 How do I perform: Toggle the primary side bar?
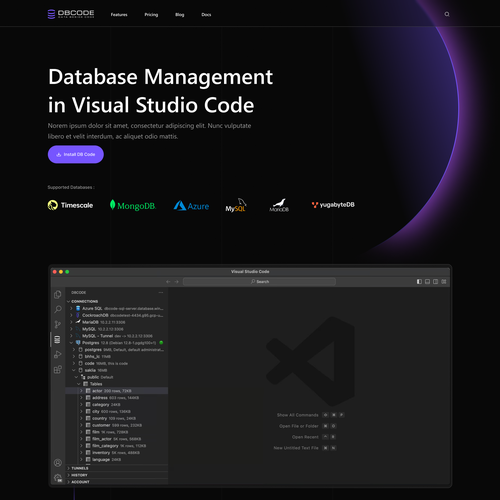coord(419,282)
